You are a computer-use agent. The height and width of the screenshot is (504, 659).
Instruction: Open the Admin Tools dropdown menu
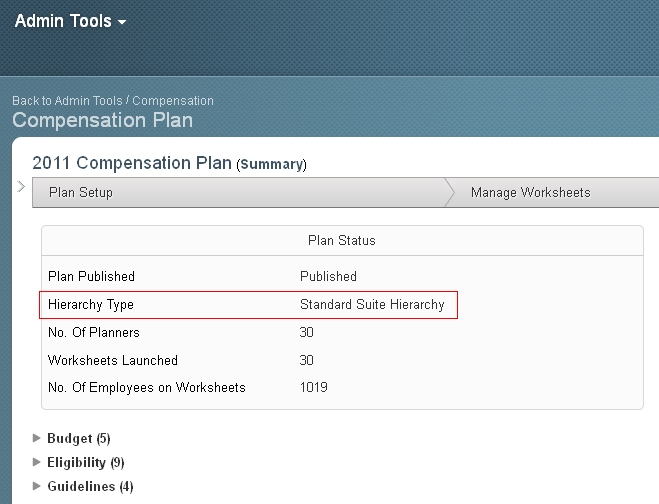pyautogui.click(x=70, y=21)
